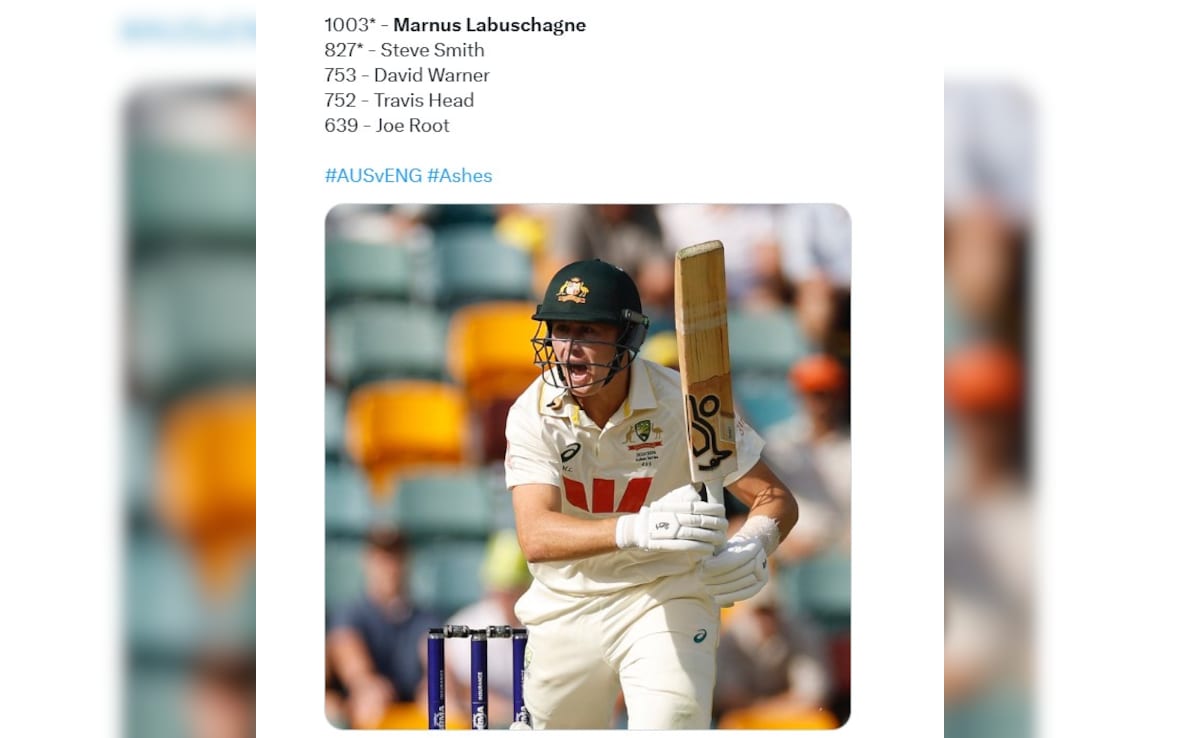Click the 753 - David Warner line
1200x738 pixels.
point(407,75)
